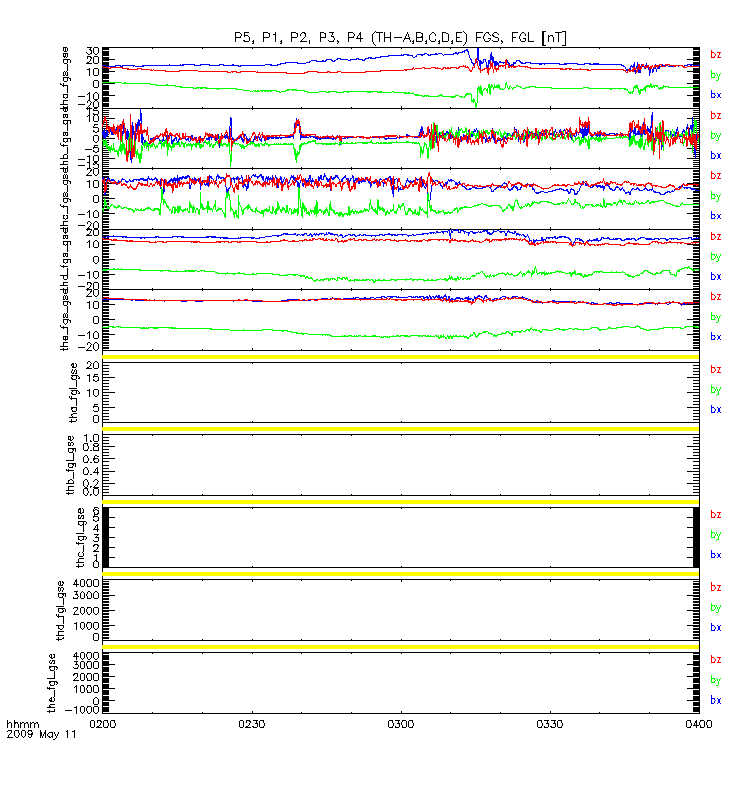Click the tha_fgl_gse y-axis title

tap(74, 392)
